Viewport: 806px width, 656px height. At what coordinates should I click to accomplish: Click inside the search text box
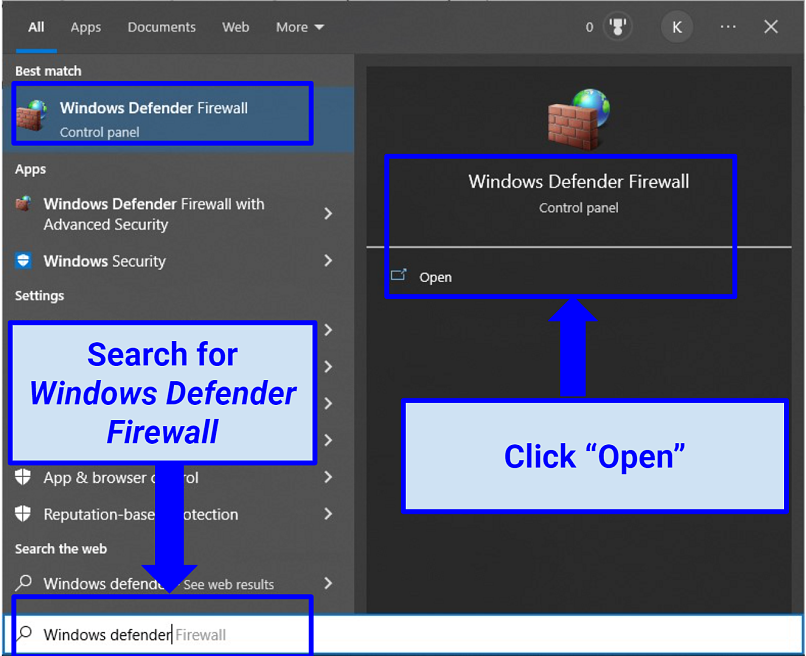point(403,635)
